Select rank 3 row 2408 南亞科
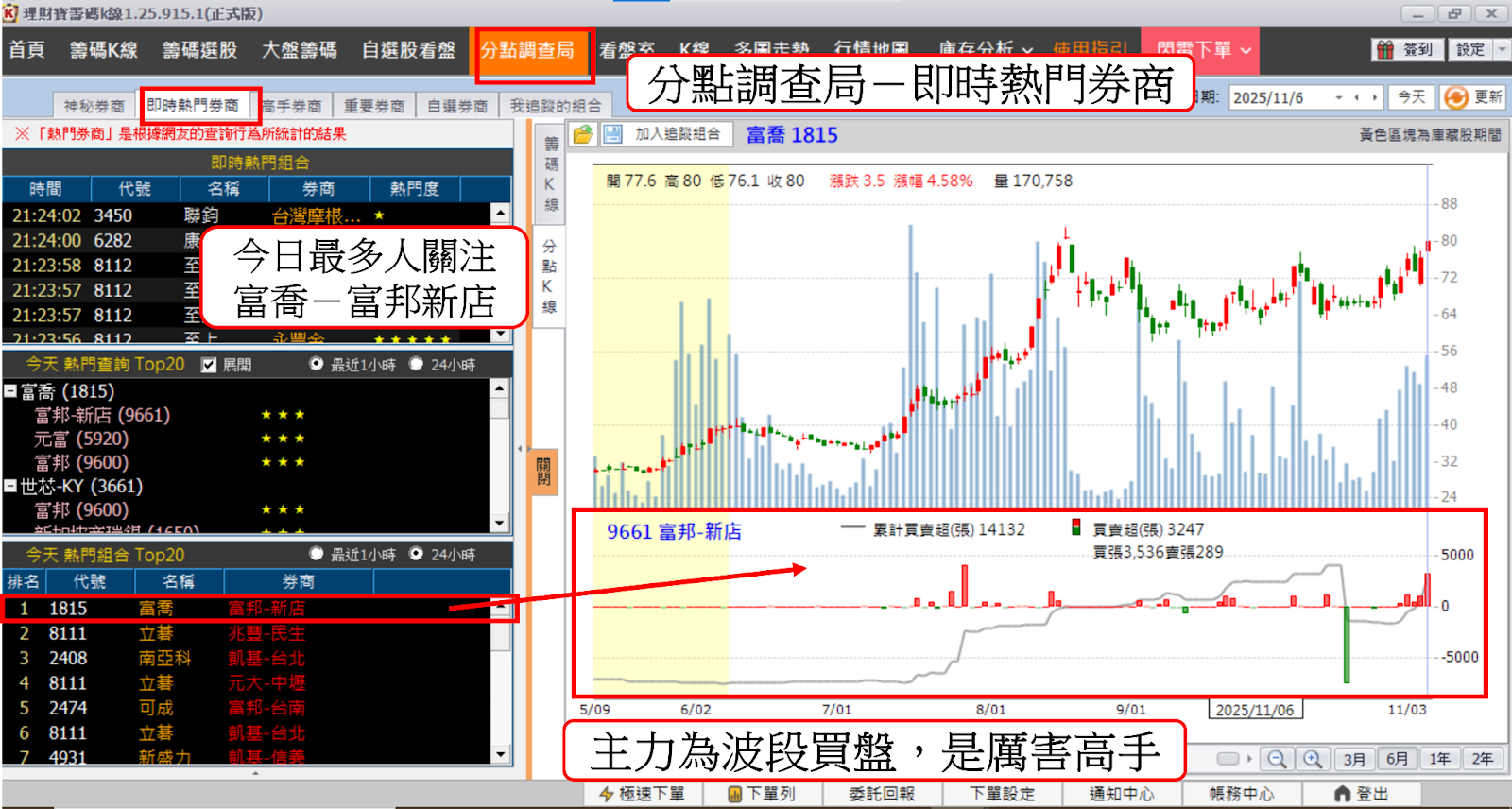 pyautogui.click(x=246, y=658)
